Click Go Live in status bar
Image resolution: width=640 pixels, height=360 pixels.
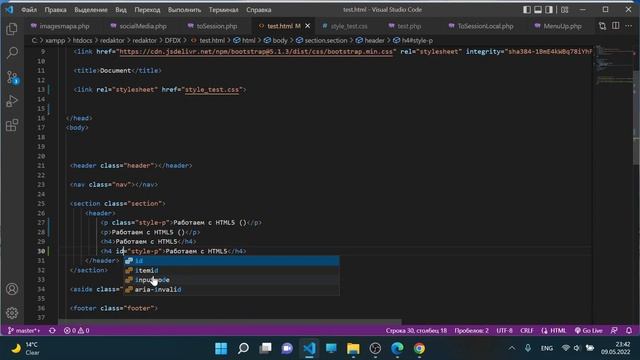588,331
